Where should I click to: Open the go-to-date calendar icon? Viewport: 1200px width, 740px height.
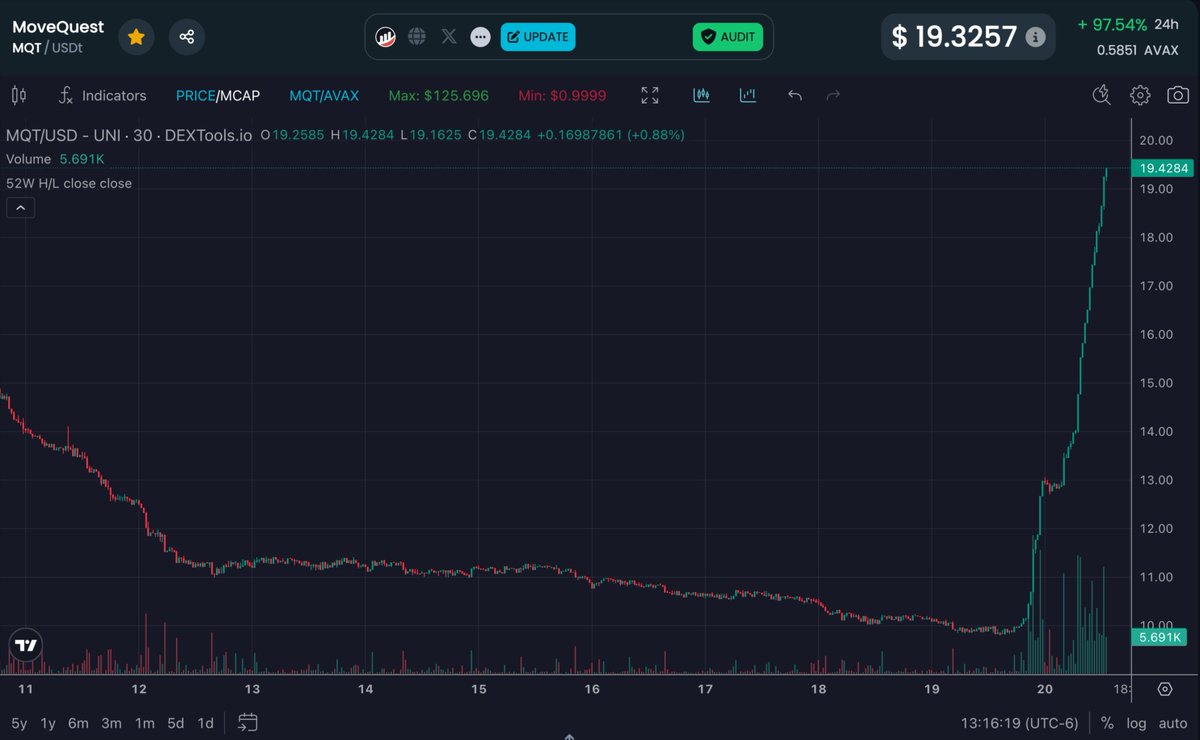click(248, 722)
